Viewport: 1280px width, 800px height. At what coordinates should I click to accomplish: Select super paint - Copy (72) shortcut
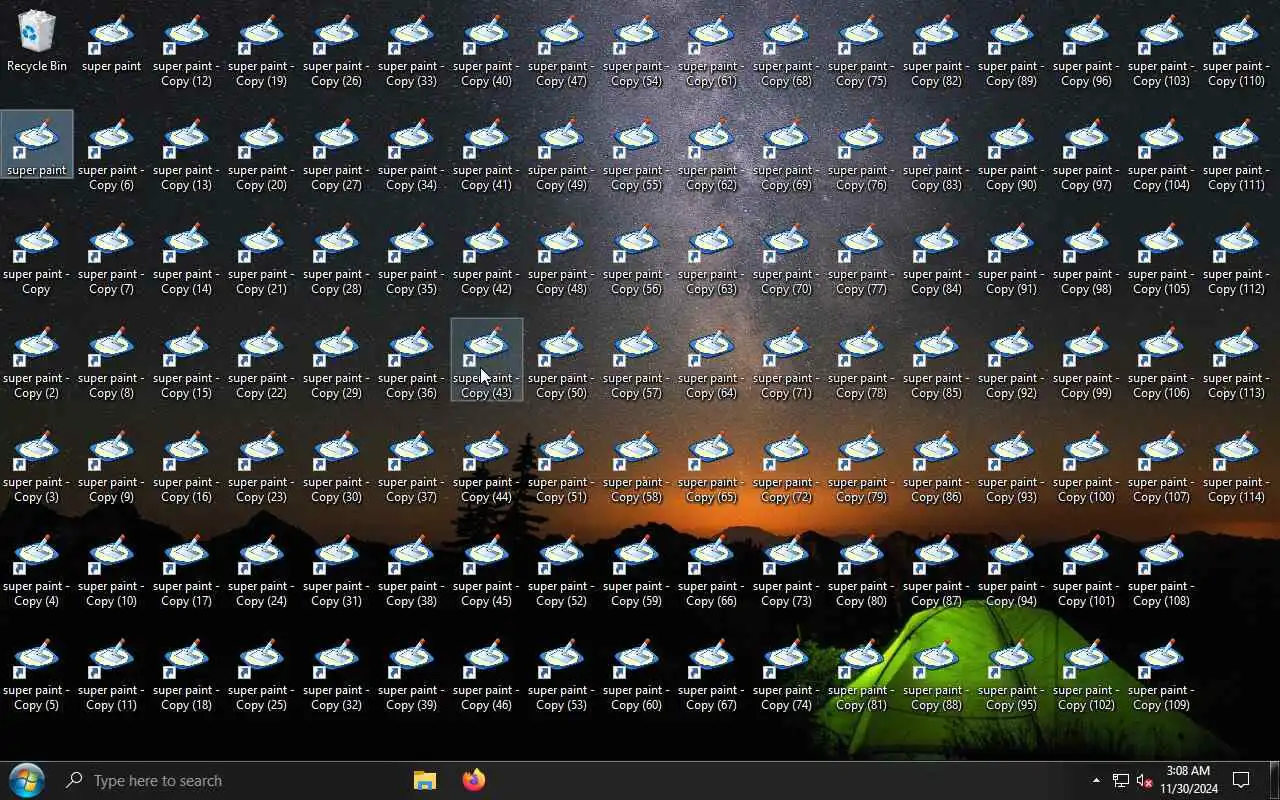pos(787,466)
